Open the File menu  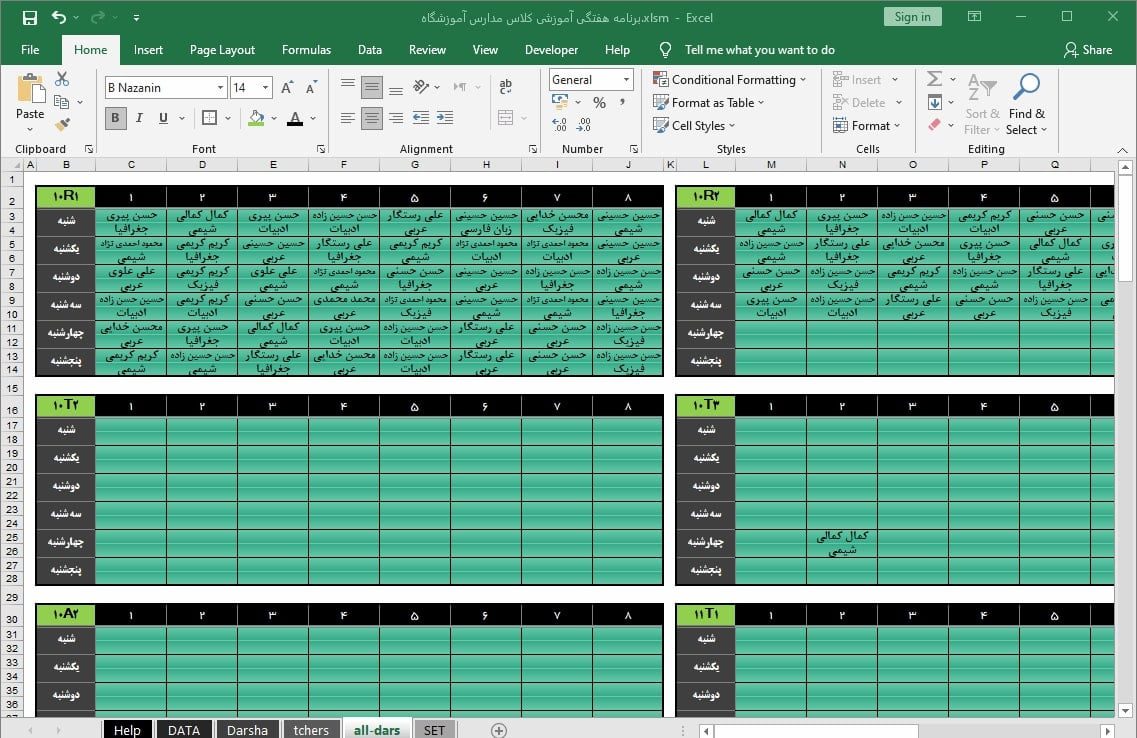tap(30, 49)
